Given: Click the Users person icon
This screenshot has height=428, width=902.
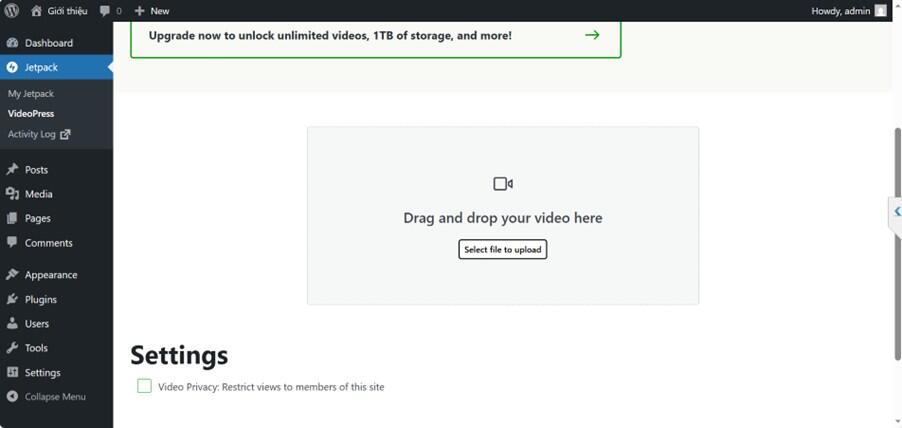Looking at the screenshot, I should point(12,323).
